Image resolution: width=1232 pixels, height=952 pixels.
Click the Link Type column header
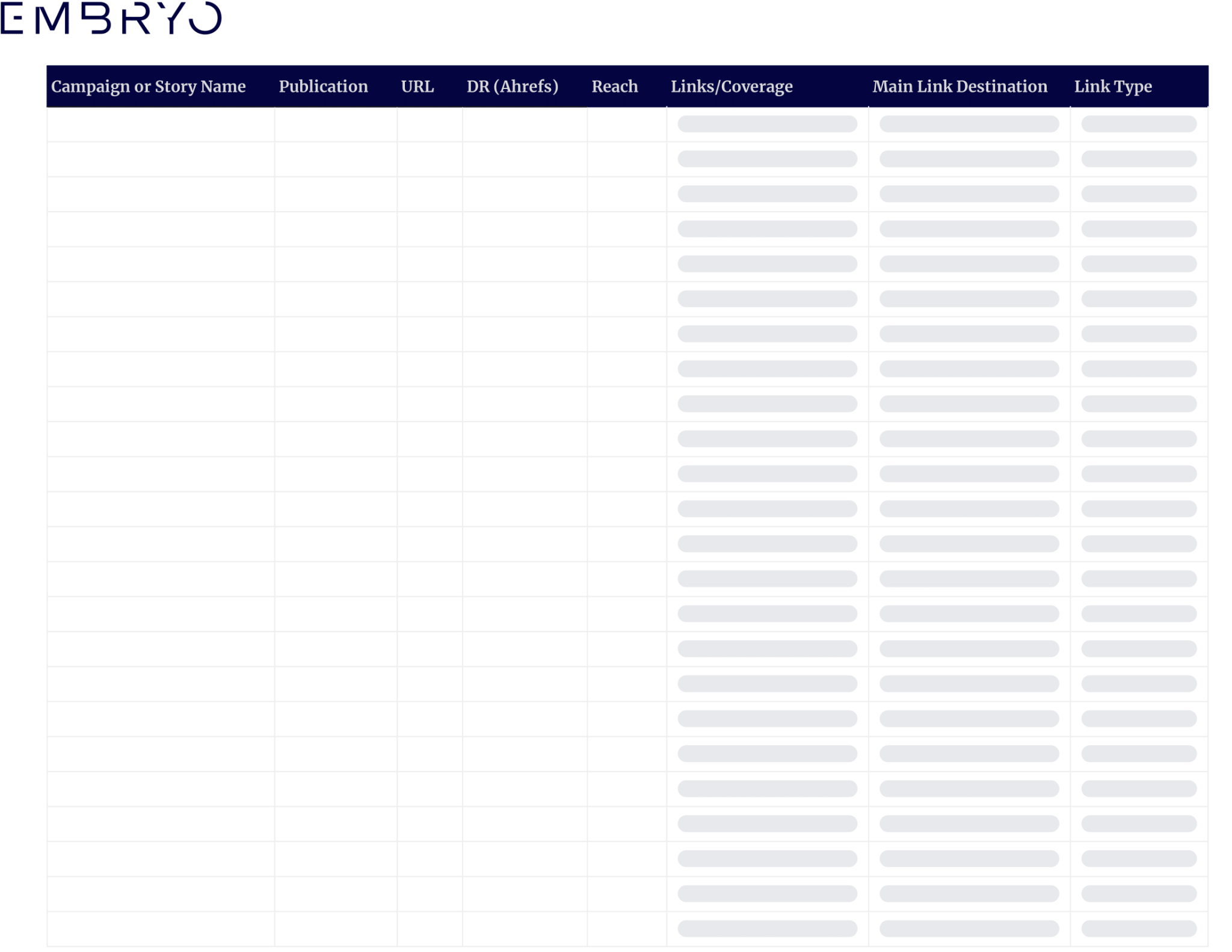click(1112, 86)
